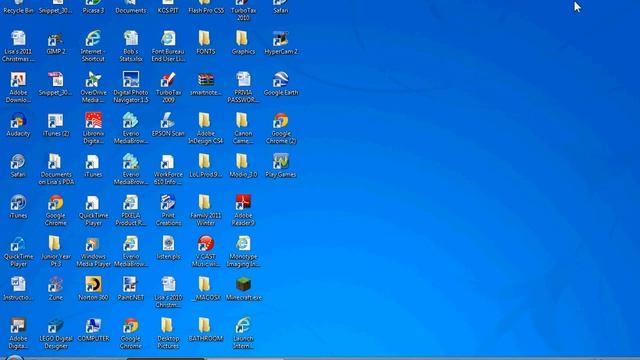This screenshot has width=640, height=360.
Task: Select the KCS PIT label
Action: pyautogui.click(x=168, y=11)
